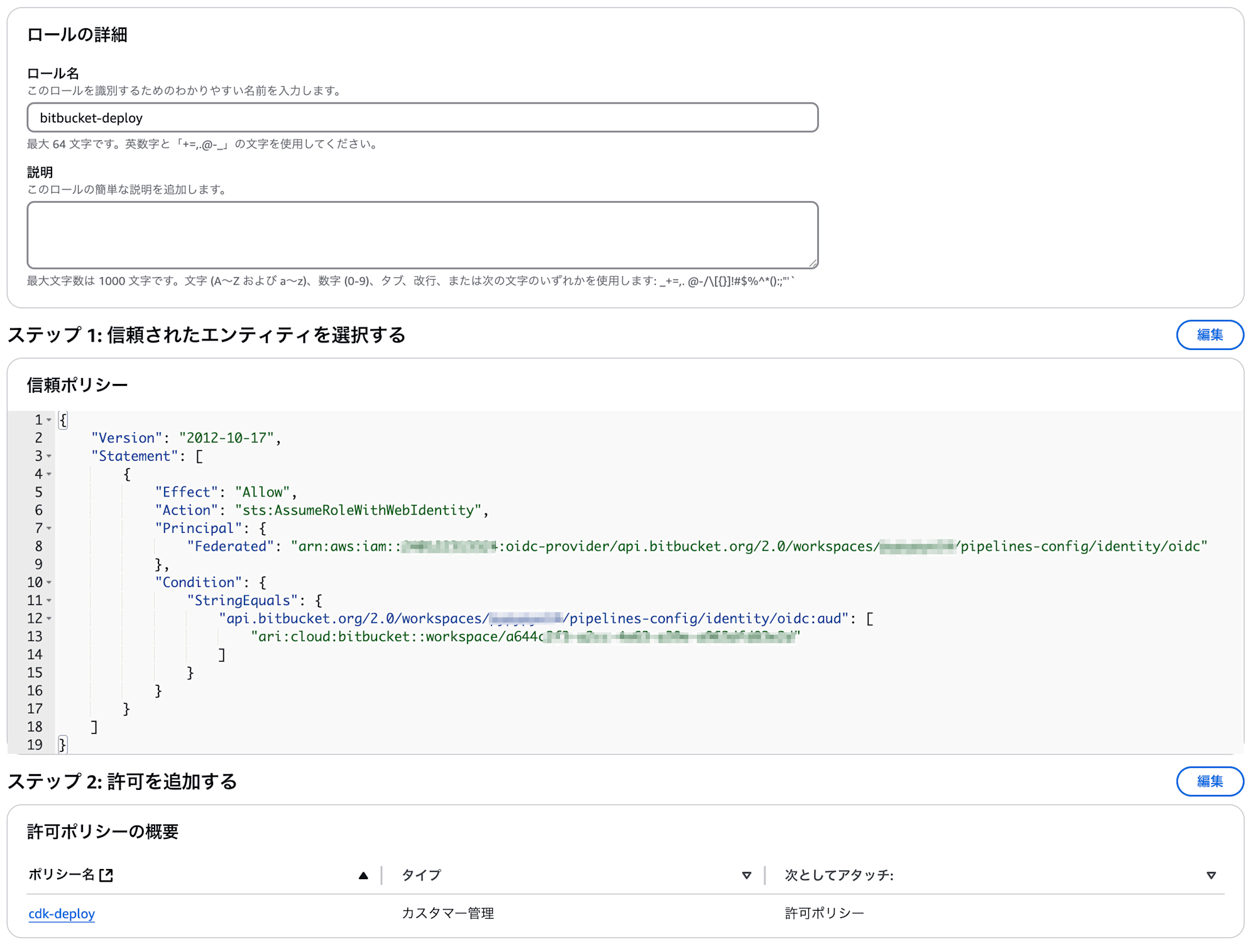Screen dimensions: 1257x952
Task: Click "sts:AssumeRoleWithWebIdentity" action value
Action: 358,510
